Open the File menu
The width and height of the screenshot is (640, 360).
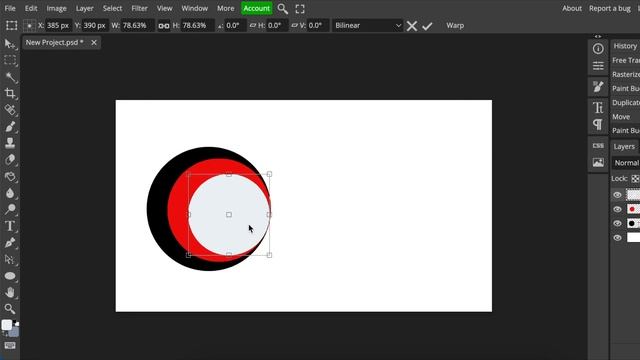tap(10, 8)
